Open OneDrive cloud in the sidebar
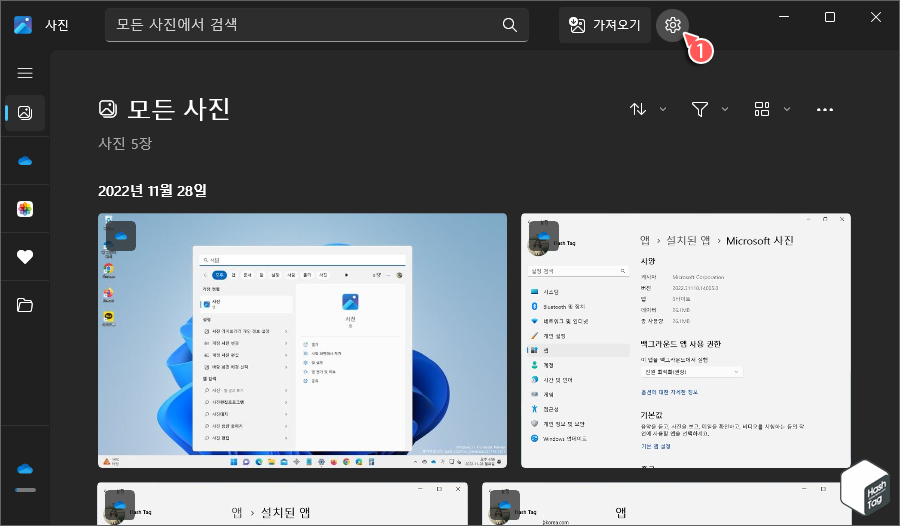The width and height of the screenshot is (900, 526). 25,161
